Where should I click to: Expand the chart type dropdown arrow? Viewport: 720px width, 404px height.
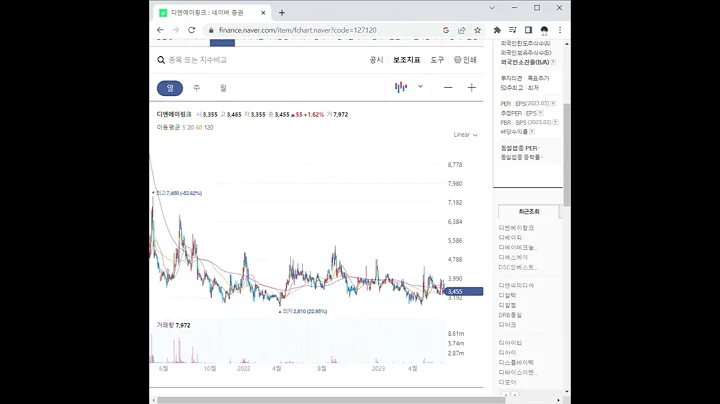420,86
